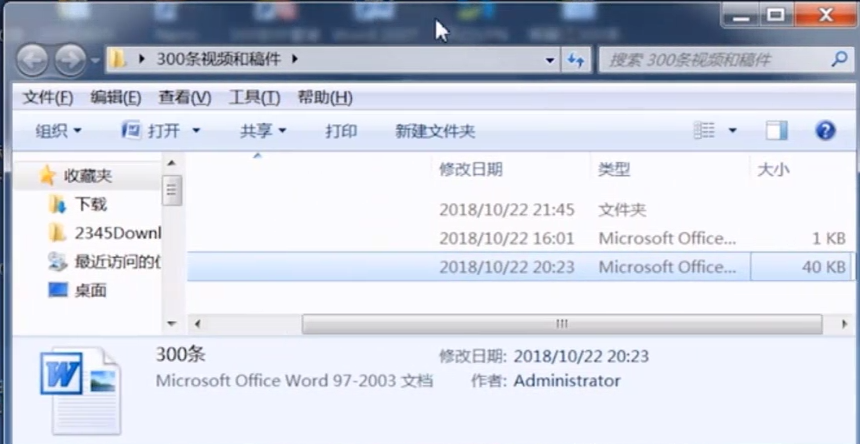Expand the arrow after 300条视频和稿件 breadcrumb

click(x=295, y=59)
